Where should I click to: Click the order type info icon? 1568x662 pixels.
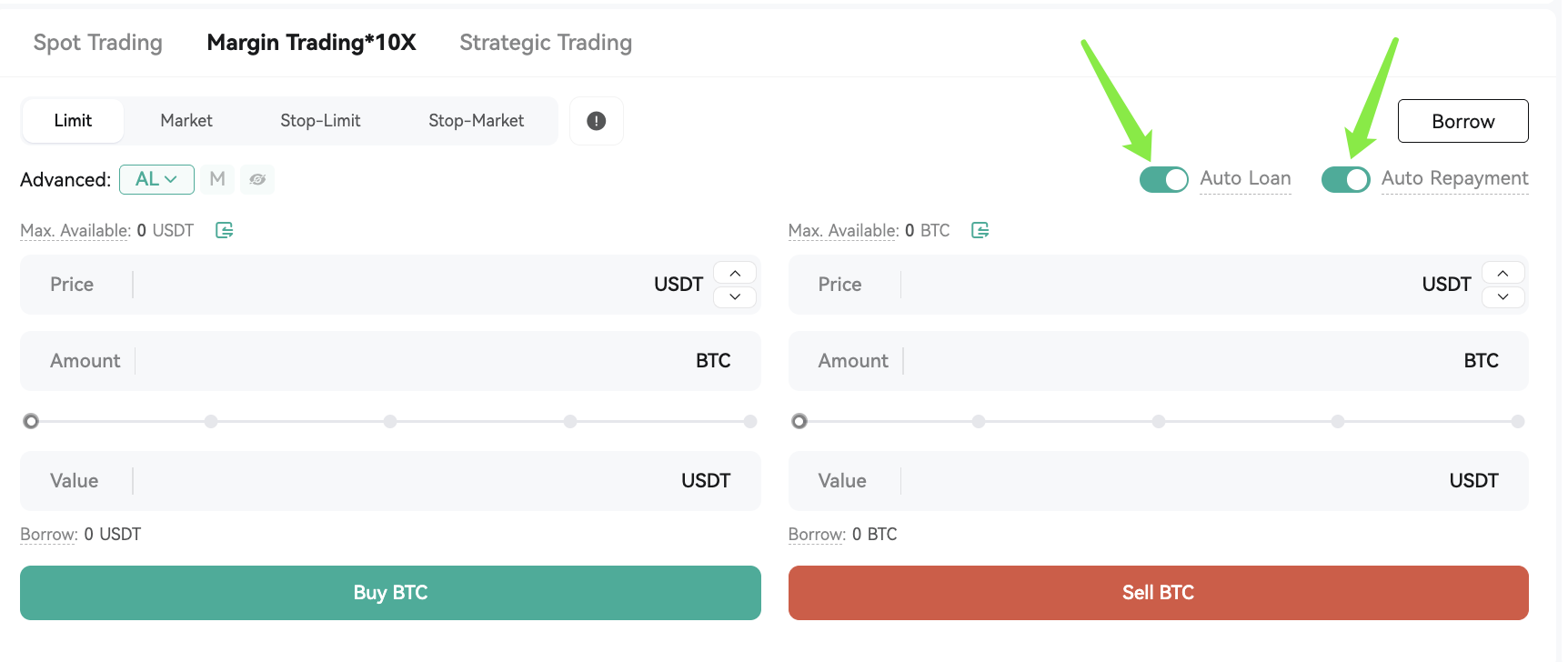tap(596, 121)
